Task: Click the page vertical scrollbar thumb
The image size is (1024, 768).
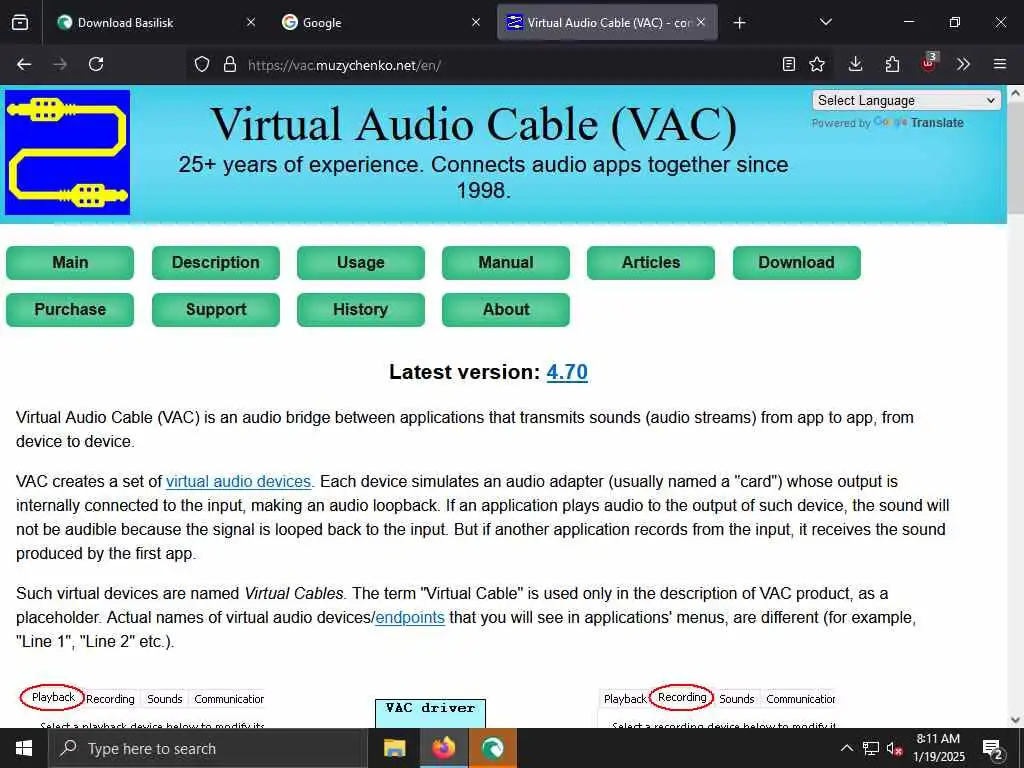Action: pyautogui.click(x=1015, y=158)
